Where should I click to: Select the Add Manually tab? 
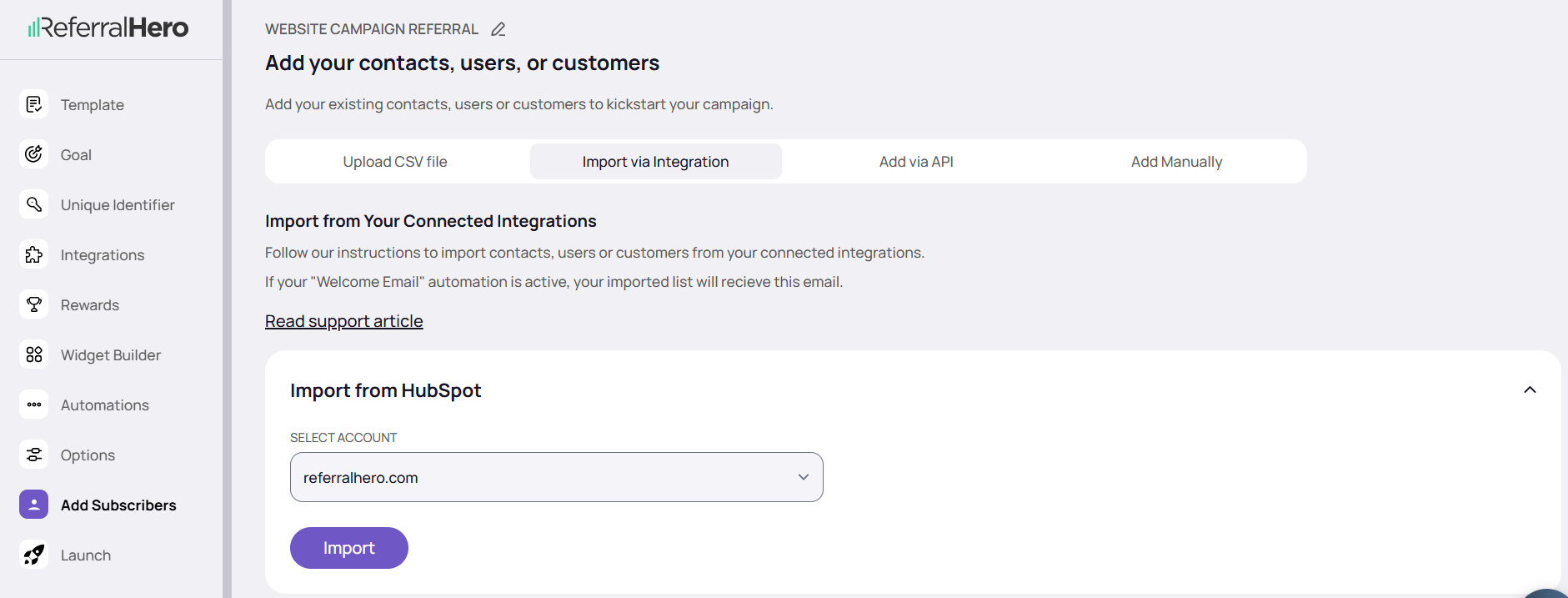pos(1176,162)
